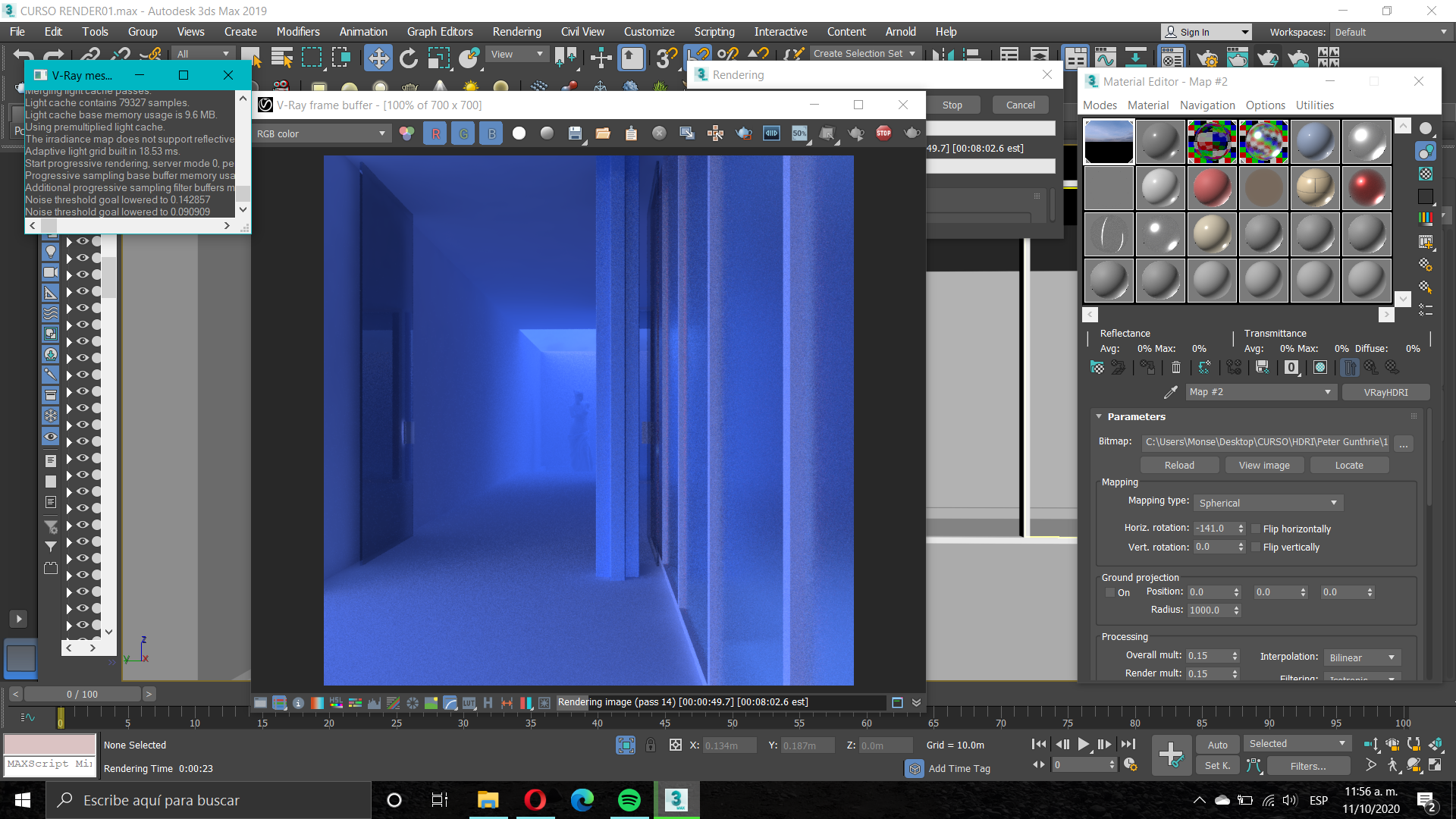Open the Create Selection Set dropdown

pos(865,54)
